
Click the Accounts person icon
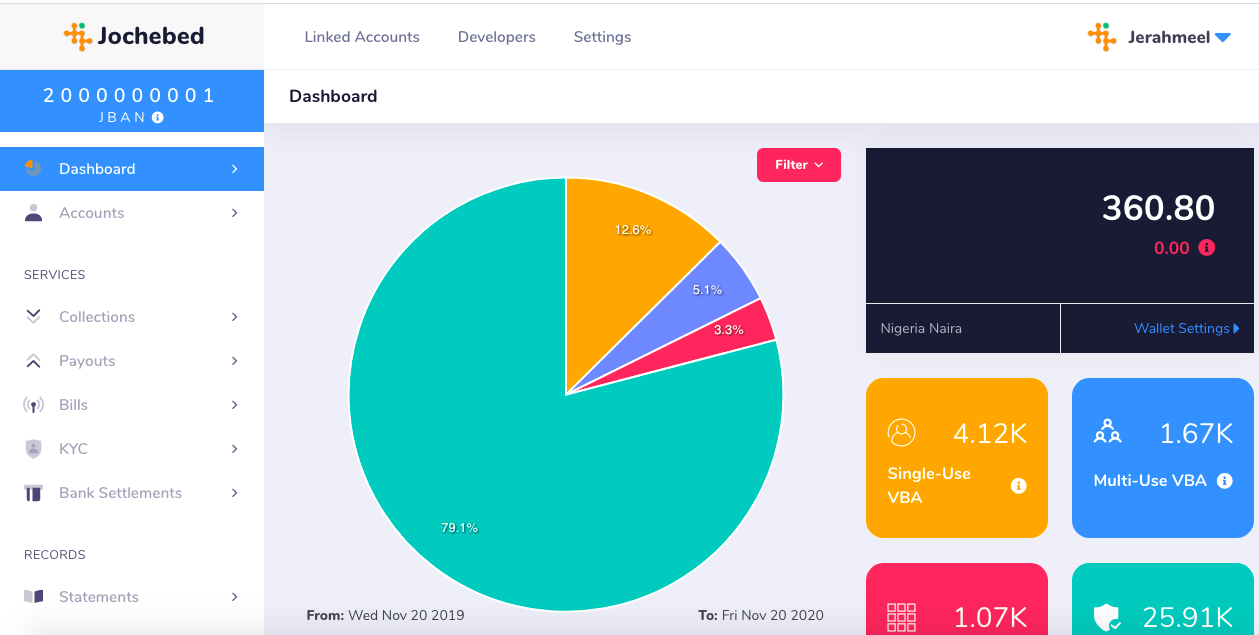[33, 212]
